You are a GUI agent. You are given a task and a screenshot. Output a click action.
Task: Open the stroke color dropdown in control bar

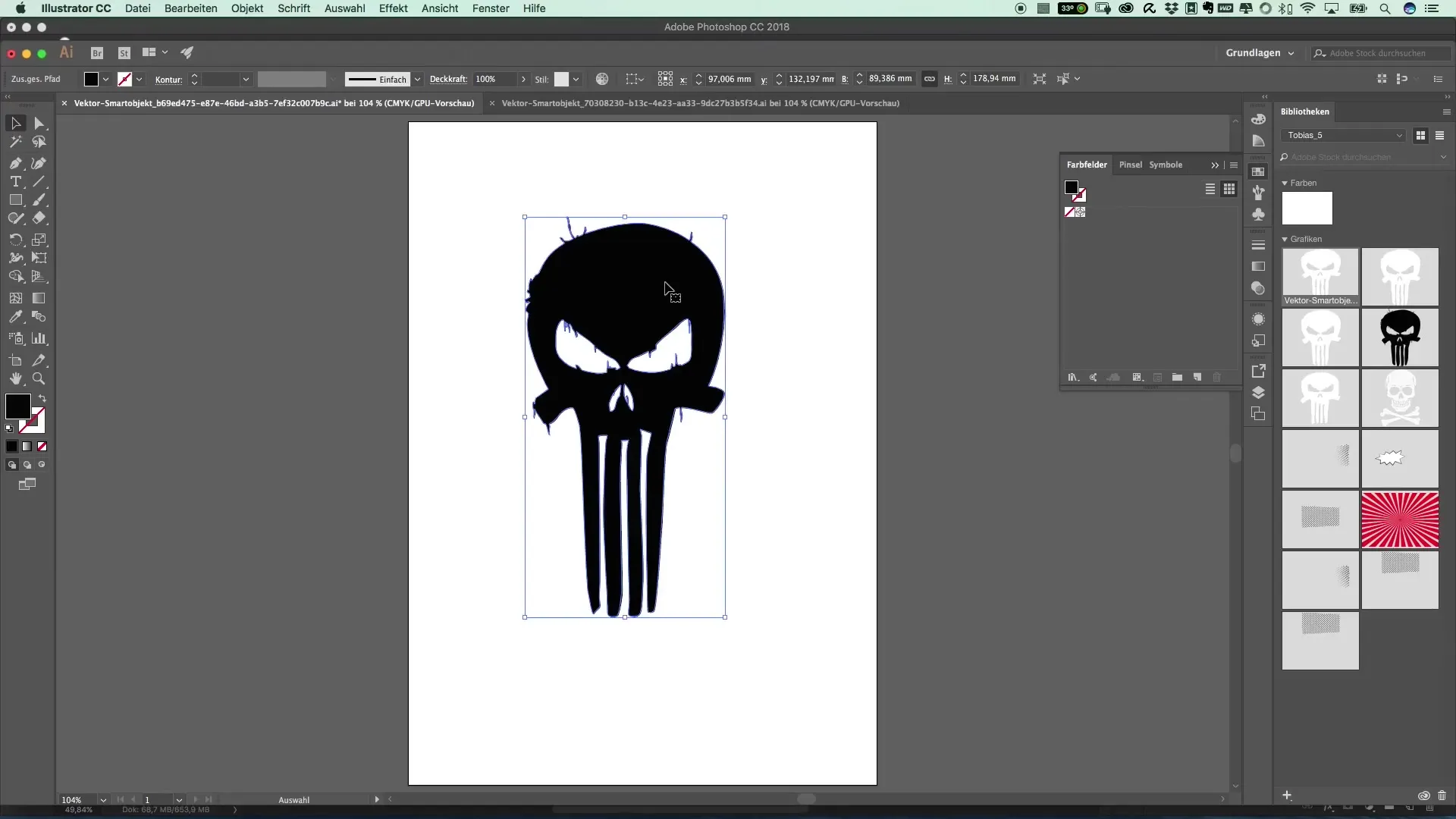click(139, 79)
